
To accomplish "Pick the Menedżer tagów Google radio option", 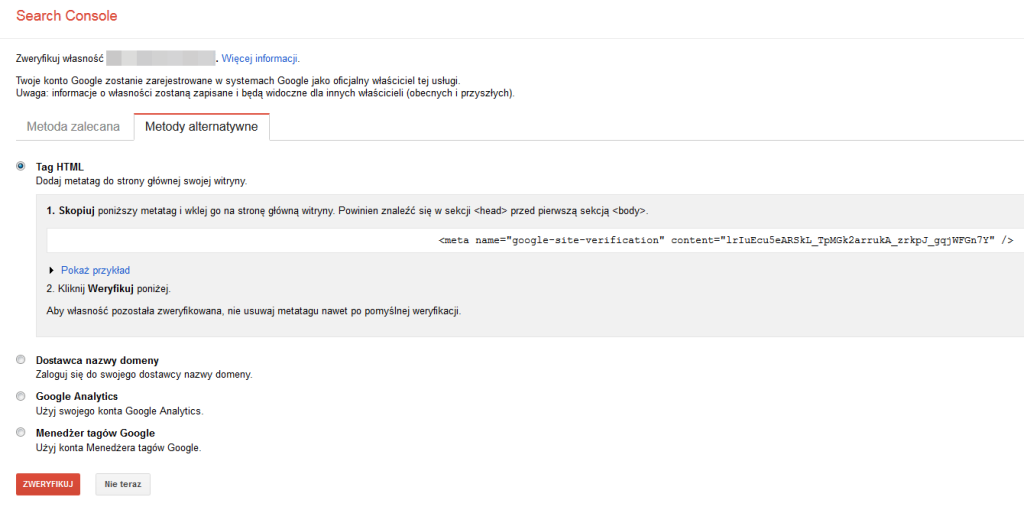I will click(x=21, y=432).
